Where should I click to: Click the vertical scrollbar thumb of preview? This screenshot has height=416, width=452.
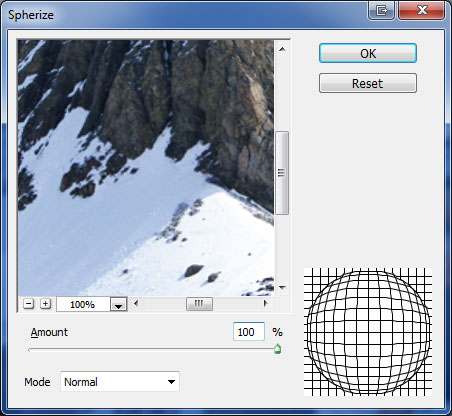pyautogui.click(x=282, y=173)
